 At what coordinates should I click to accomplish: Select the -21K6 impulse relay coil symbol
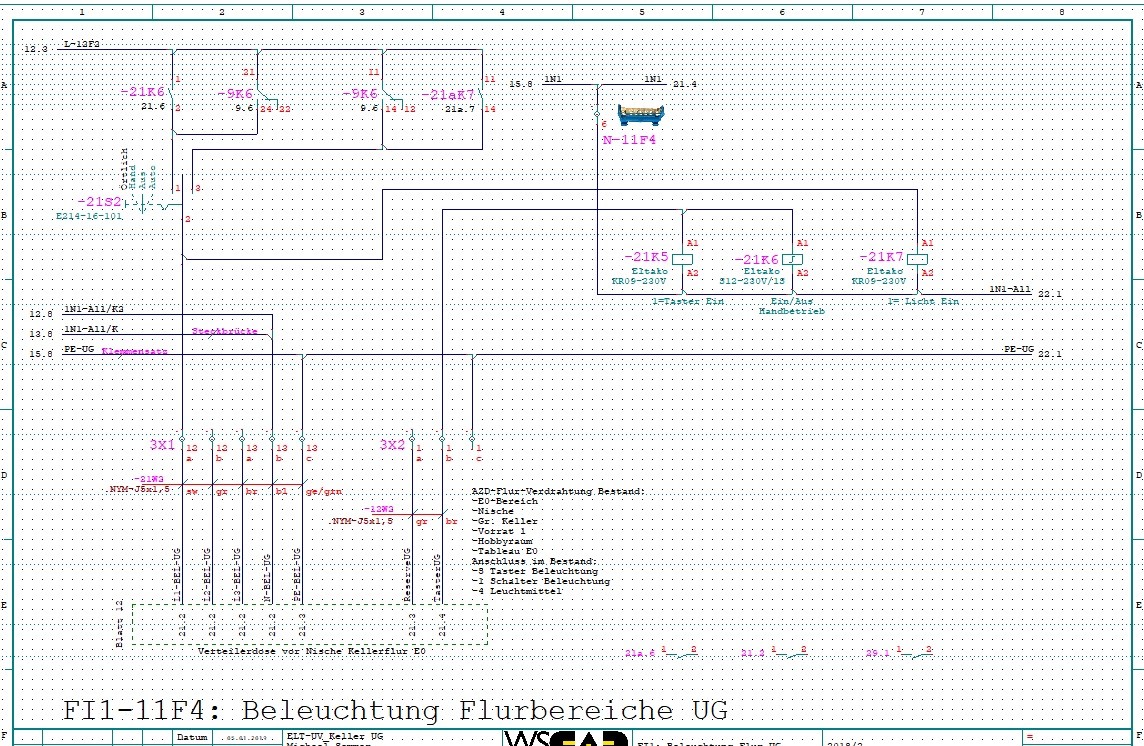[792, 259]
